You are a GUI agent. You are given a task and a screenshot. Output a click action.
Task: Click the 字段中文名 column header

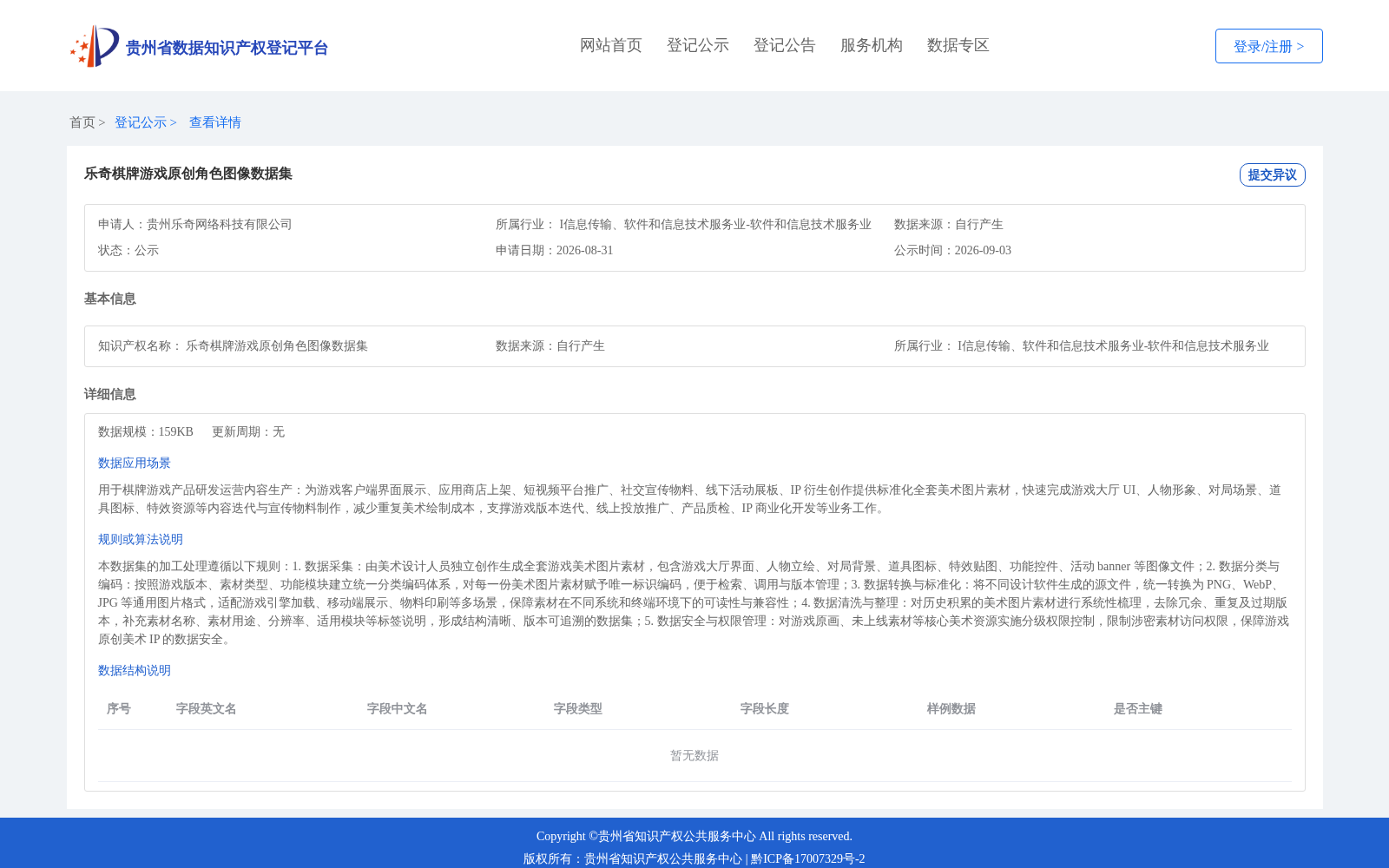pos(398,708)
